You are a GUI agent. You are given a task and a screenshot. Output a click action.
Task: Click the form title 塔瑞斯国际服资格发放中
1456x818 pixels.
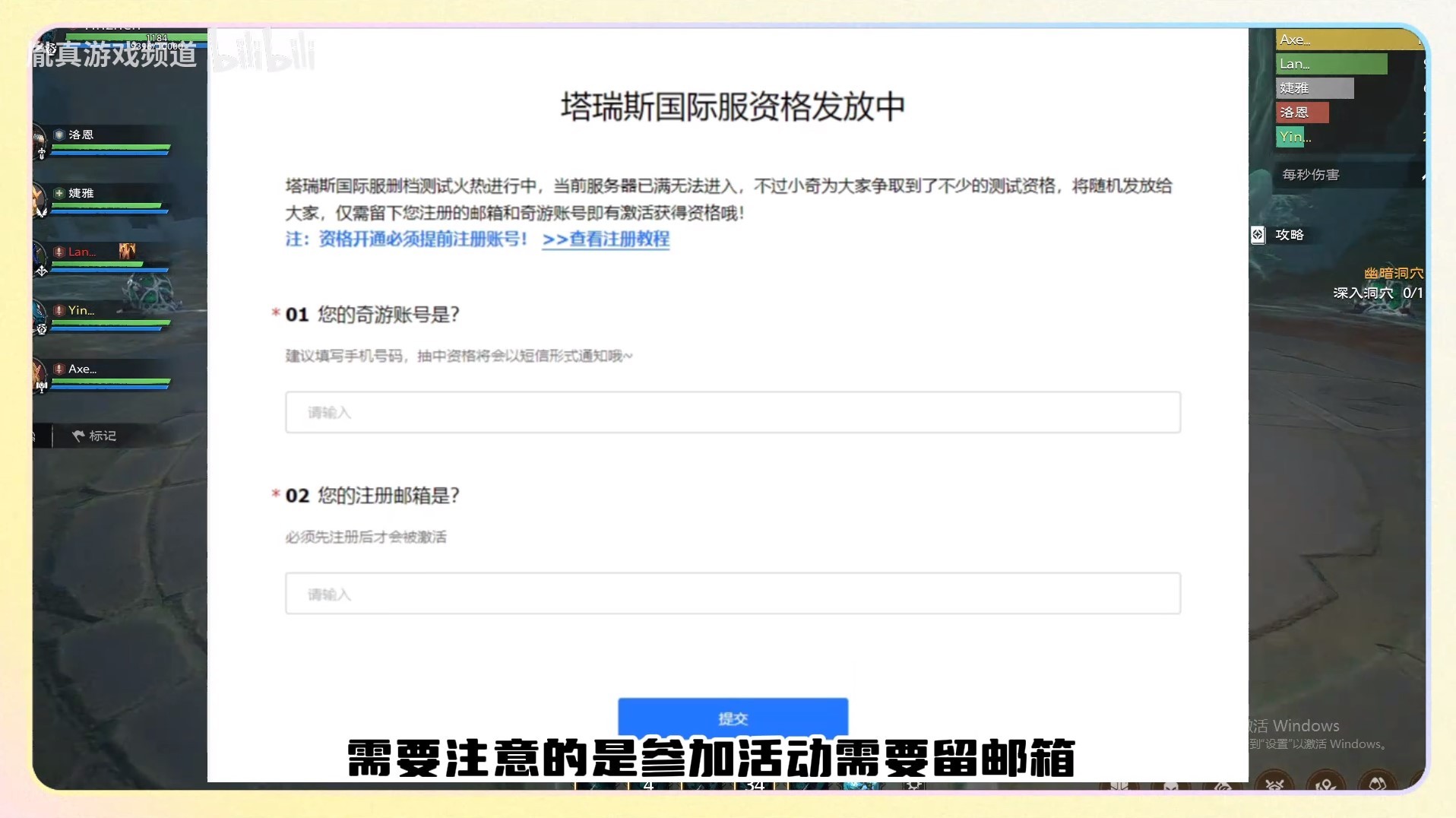[733, 106]
